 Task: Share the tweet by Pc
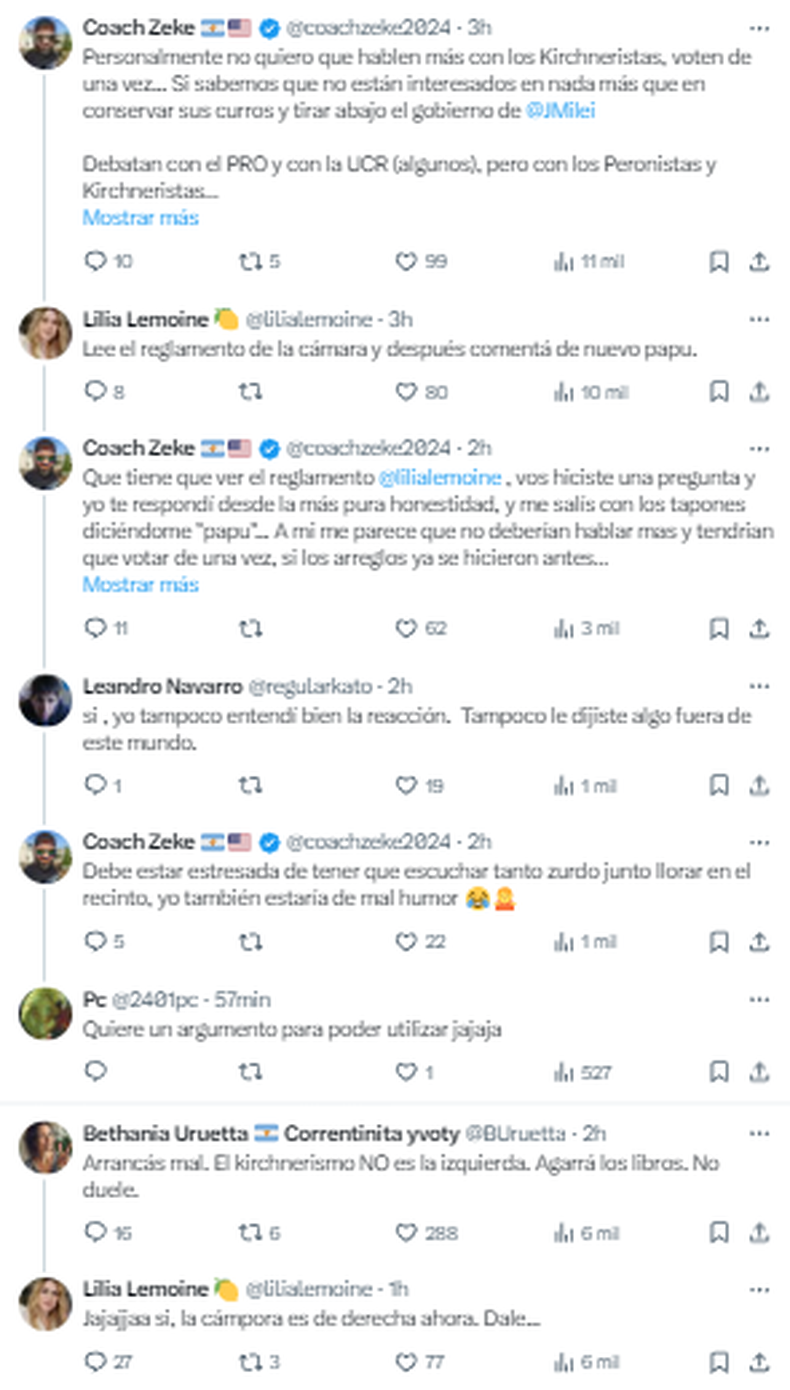[759, 1073]
